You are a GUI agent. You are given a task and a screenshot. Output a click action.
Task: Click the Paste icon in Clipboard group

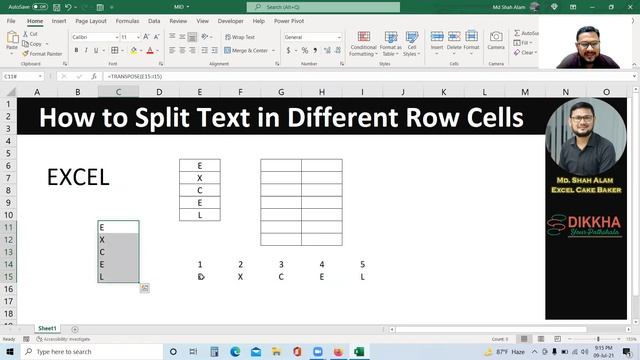[12, 38]
